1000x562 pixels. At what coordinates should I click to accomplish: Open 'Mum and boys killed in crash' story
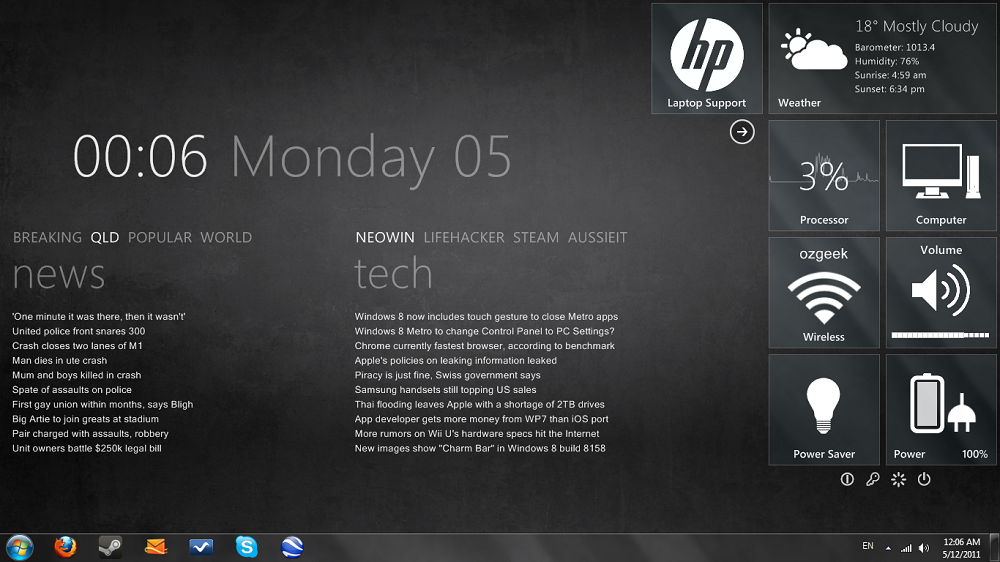(x=77, y=375)
